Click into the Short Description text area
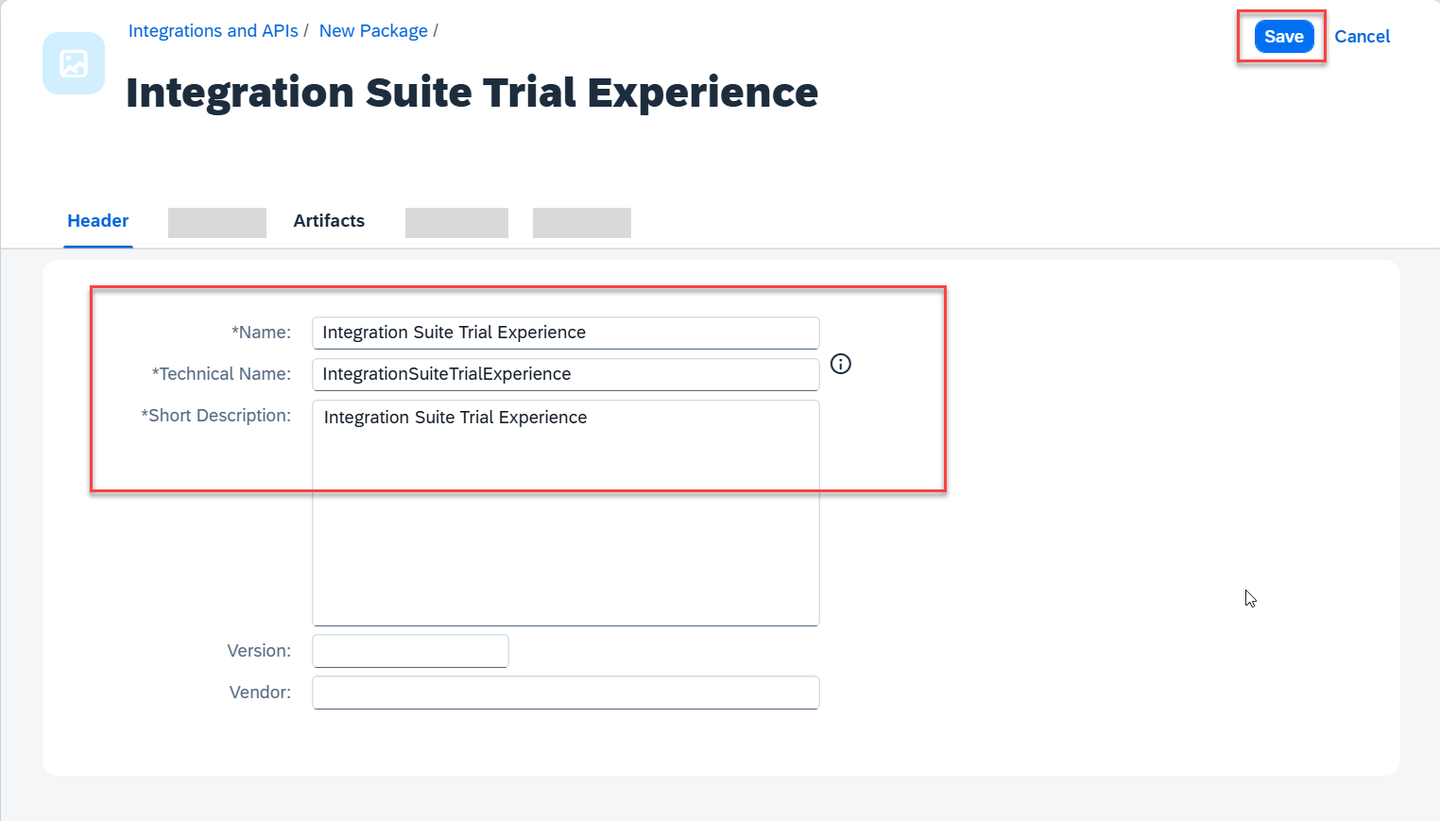This screenshot has height=821, width=1440. click(566, 513)
